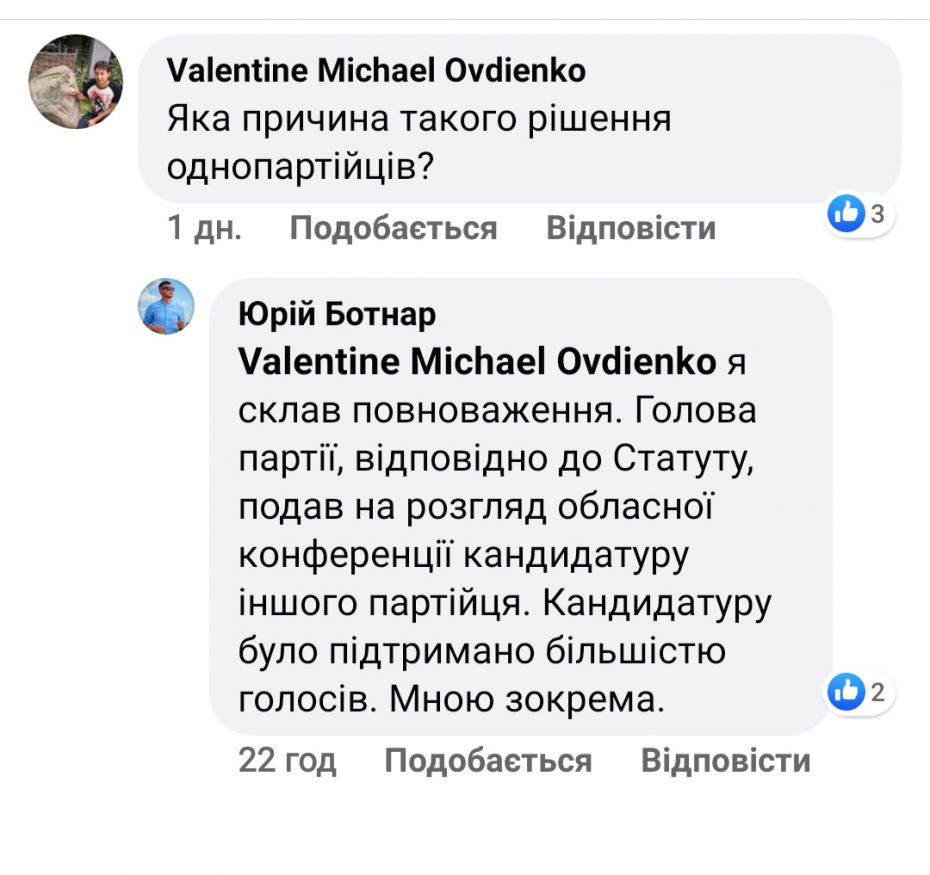Screen dimensions: 930x875
Task: Click the word "однопартійців?" in top comment
Action: pyautogui.click(x=301, y=167)
